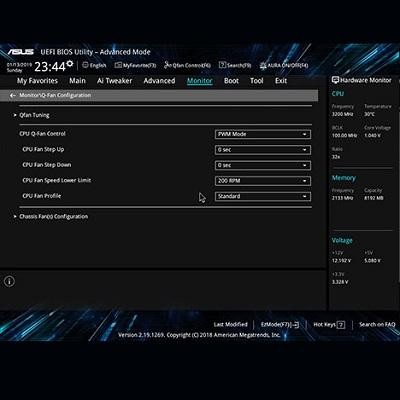Click CPU Fan Profile label
This screenshot has height=400, width=400.
(x=42, y=196)
